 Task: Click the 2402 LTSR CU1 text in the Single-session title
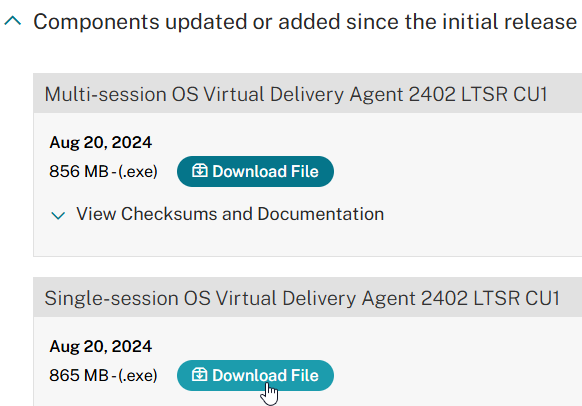tap(491, 298)
